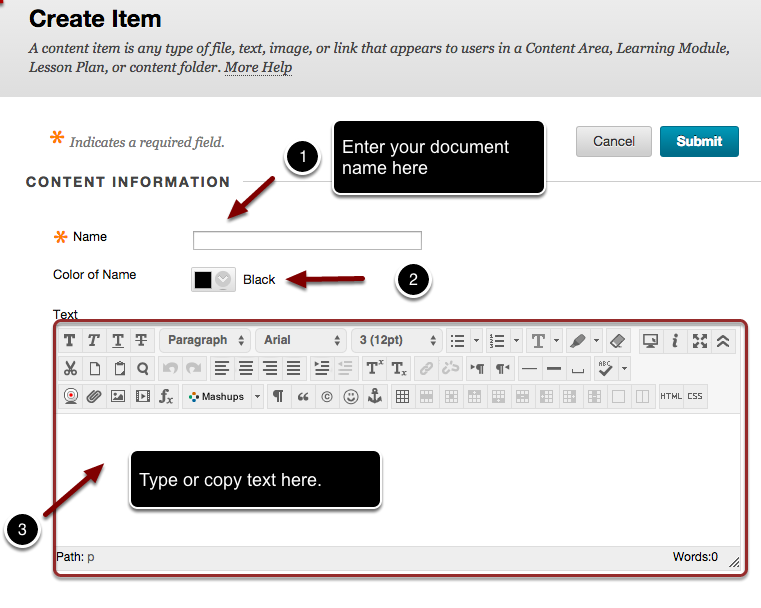This screenshot has width=761, height=608.
Task: Expand the spellcheck language arrow
Action: (624, 369)
